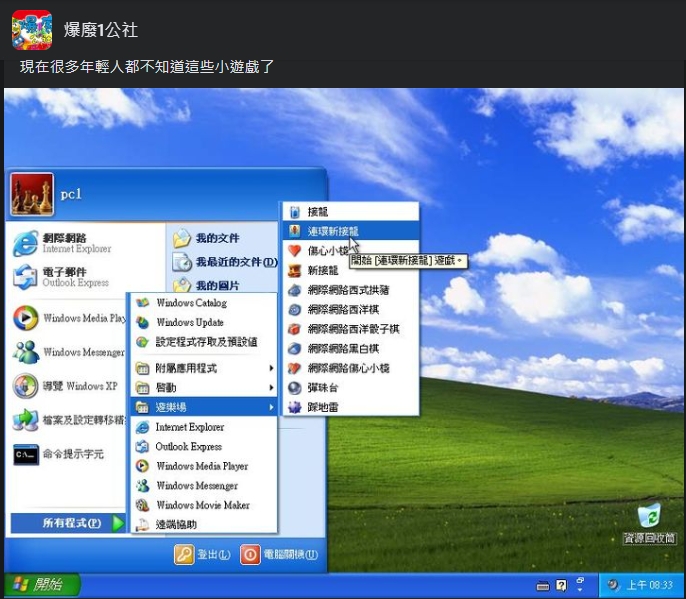This screenshot has width=686, height=599.
Task: Click 所有程式 button
Action: click(x=68, y=523)
